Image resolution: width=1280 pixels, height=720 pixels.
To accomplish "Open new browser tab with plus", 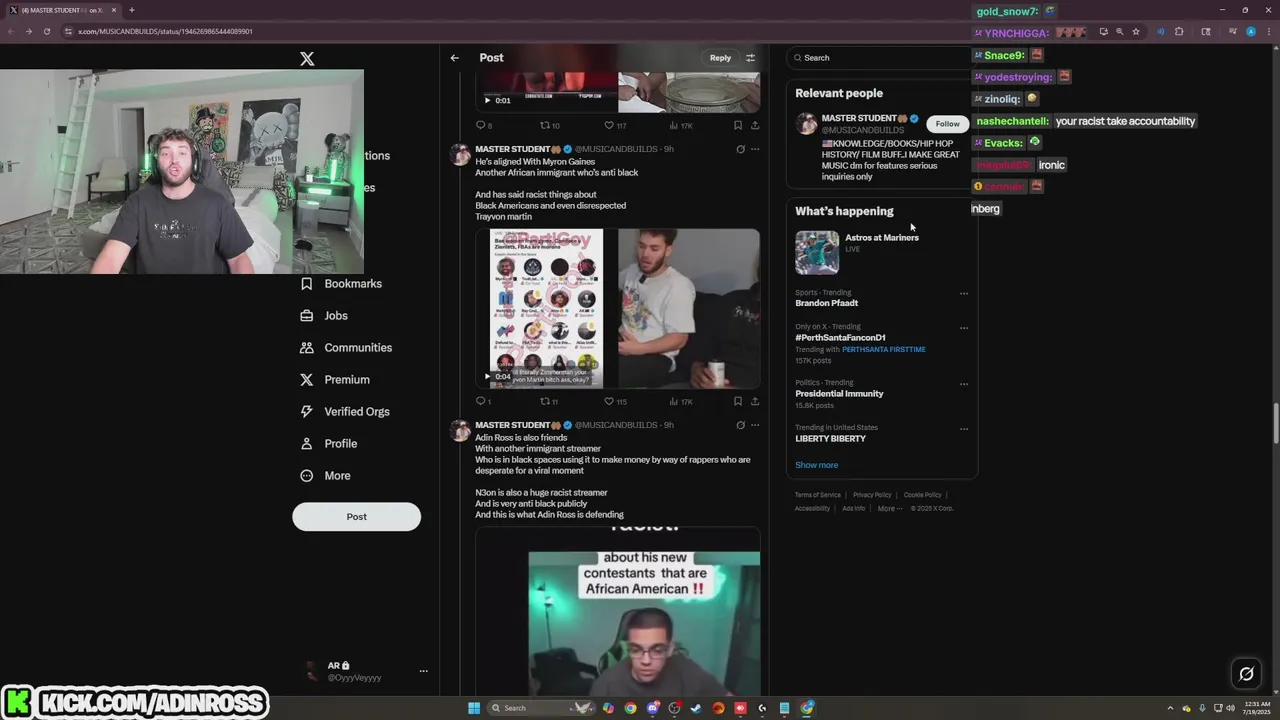I will click(x=132, y=10).
